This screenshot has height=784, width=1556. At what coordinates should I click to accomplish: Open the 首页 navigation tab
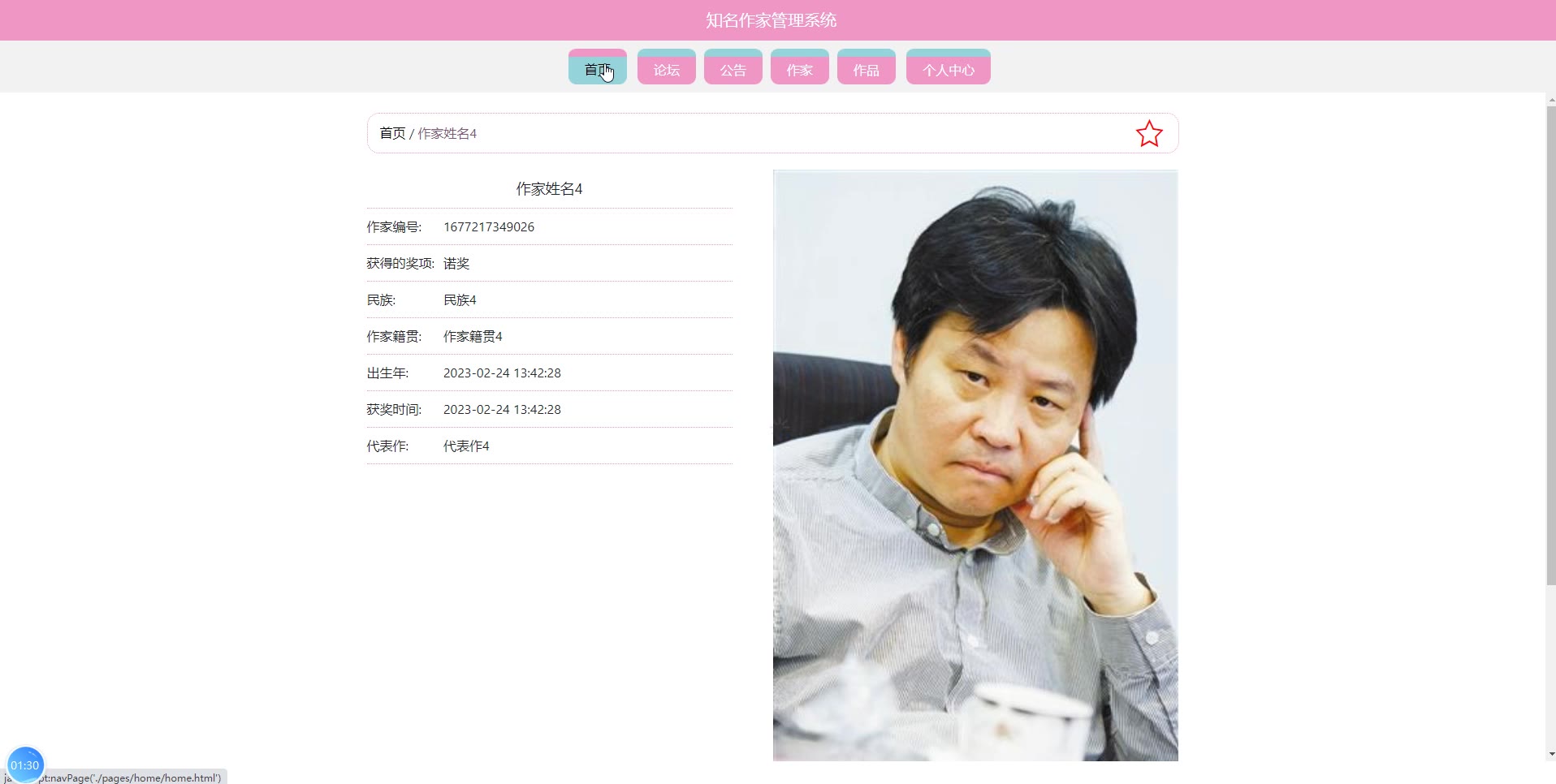(598, 67)
